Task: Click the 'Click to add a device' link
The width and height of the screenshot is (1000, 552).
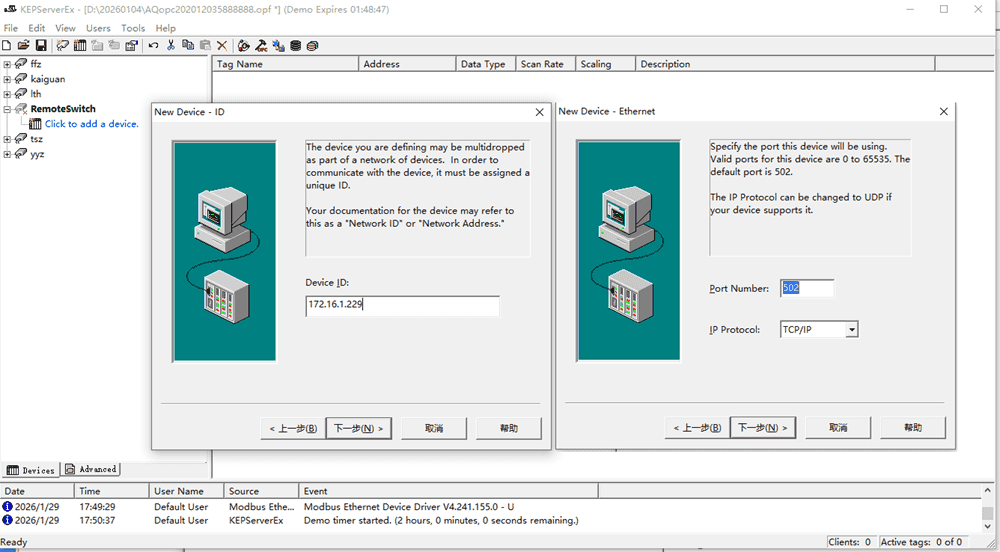Action: (91, 124)
